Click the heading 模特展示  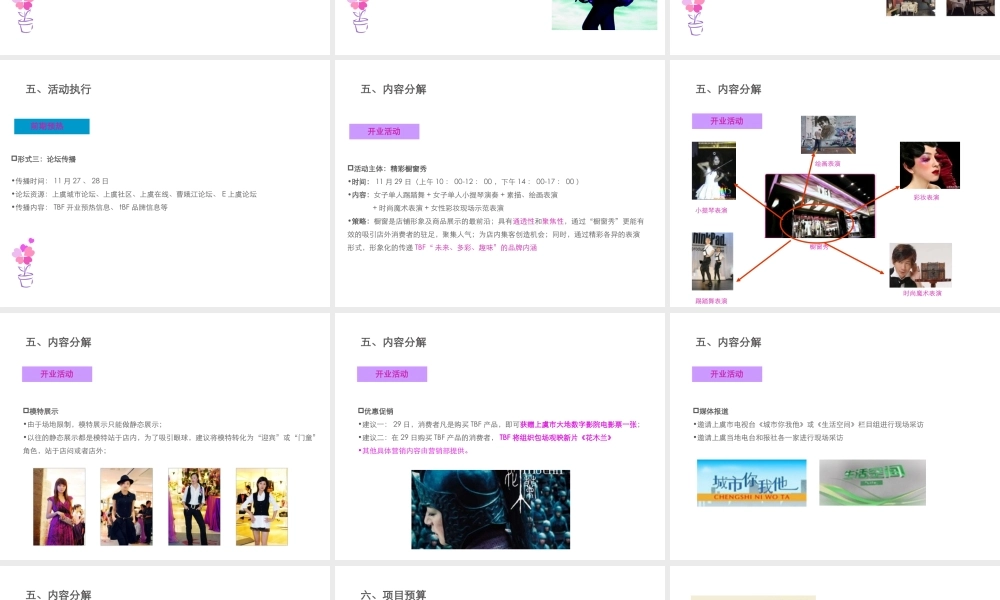[x=41, y=411]
